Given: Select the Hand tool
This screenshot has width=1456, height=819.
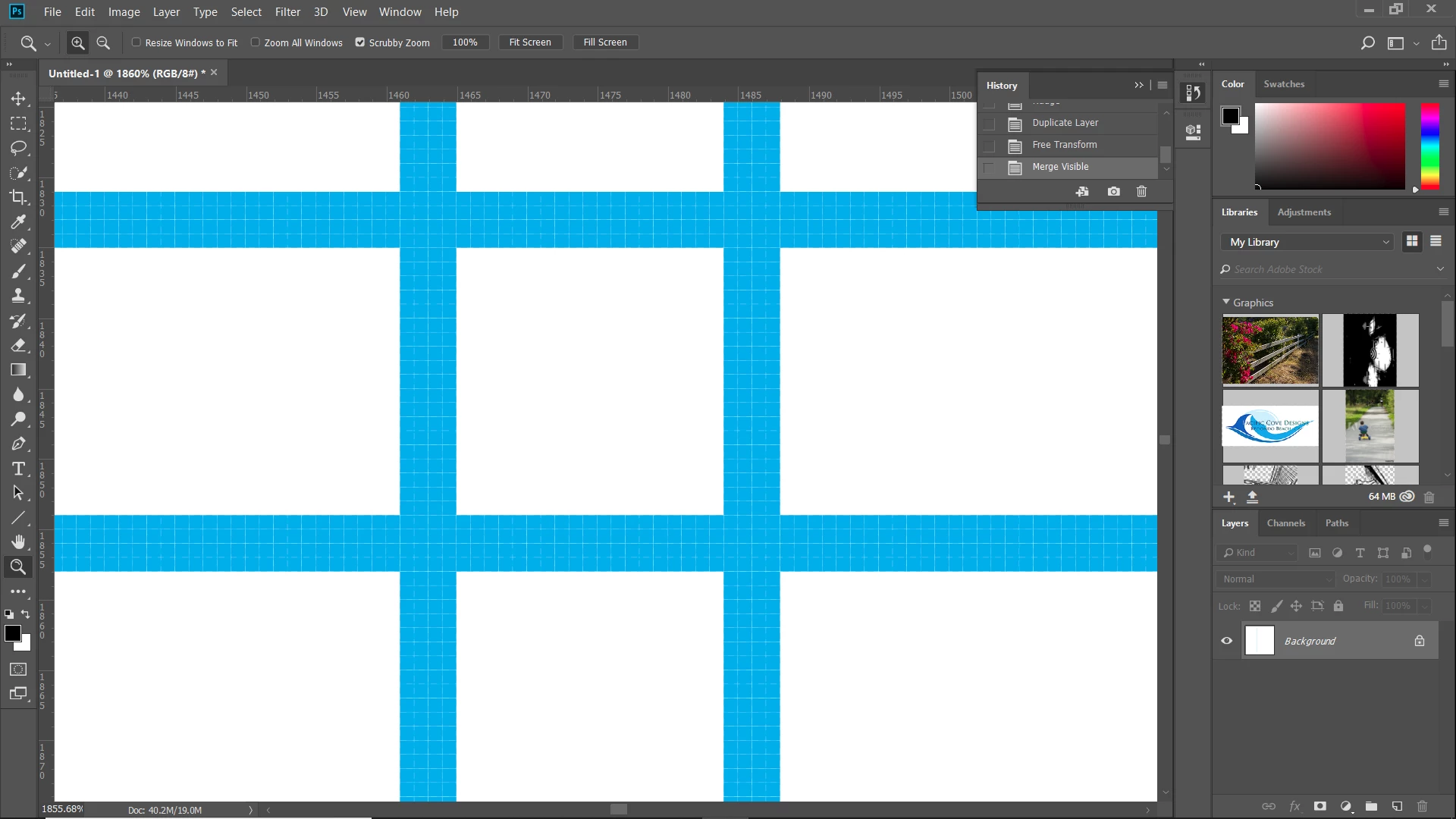Looking at the screenshot, I should tap(18, 541).
